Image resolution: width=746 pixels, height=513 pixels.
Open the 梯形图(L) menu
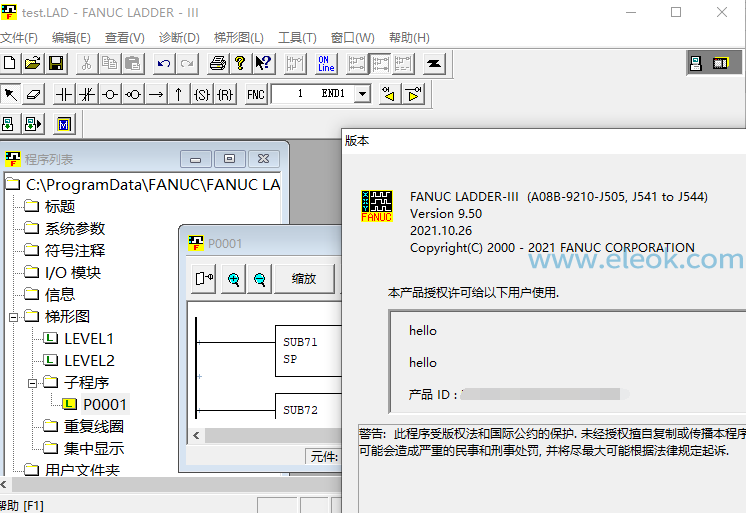238,37
